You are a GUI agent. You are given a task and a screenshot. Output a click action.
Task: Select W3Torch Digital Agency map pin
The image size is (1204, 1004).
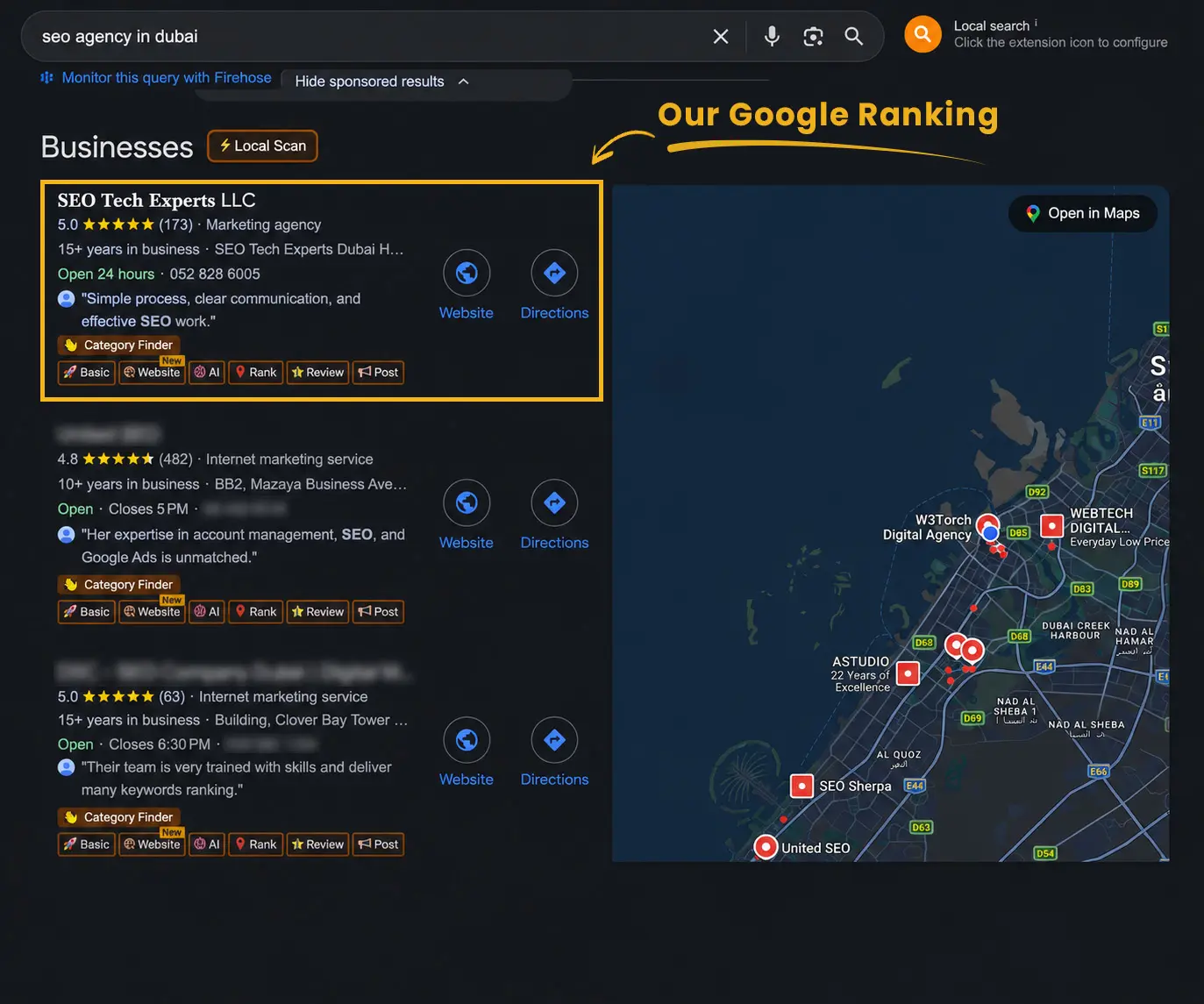[x=987, y=525]
